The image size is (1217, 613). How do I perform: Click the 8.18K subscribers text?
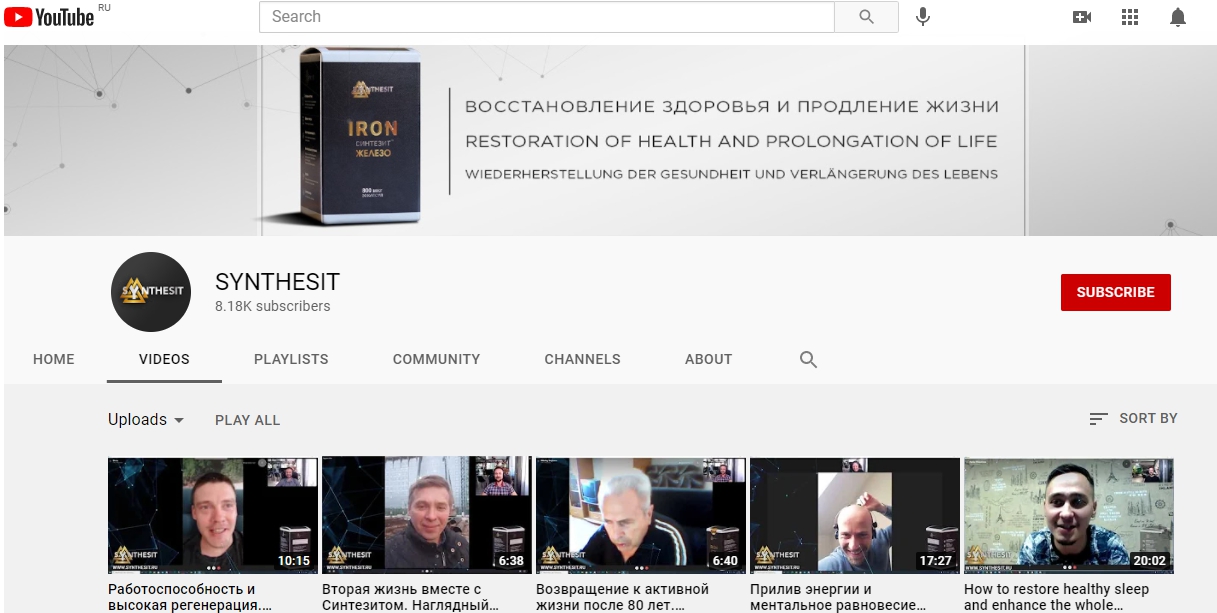pyautogui.click(x=273, y=306)
